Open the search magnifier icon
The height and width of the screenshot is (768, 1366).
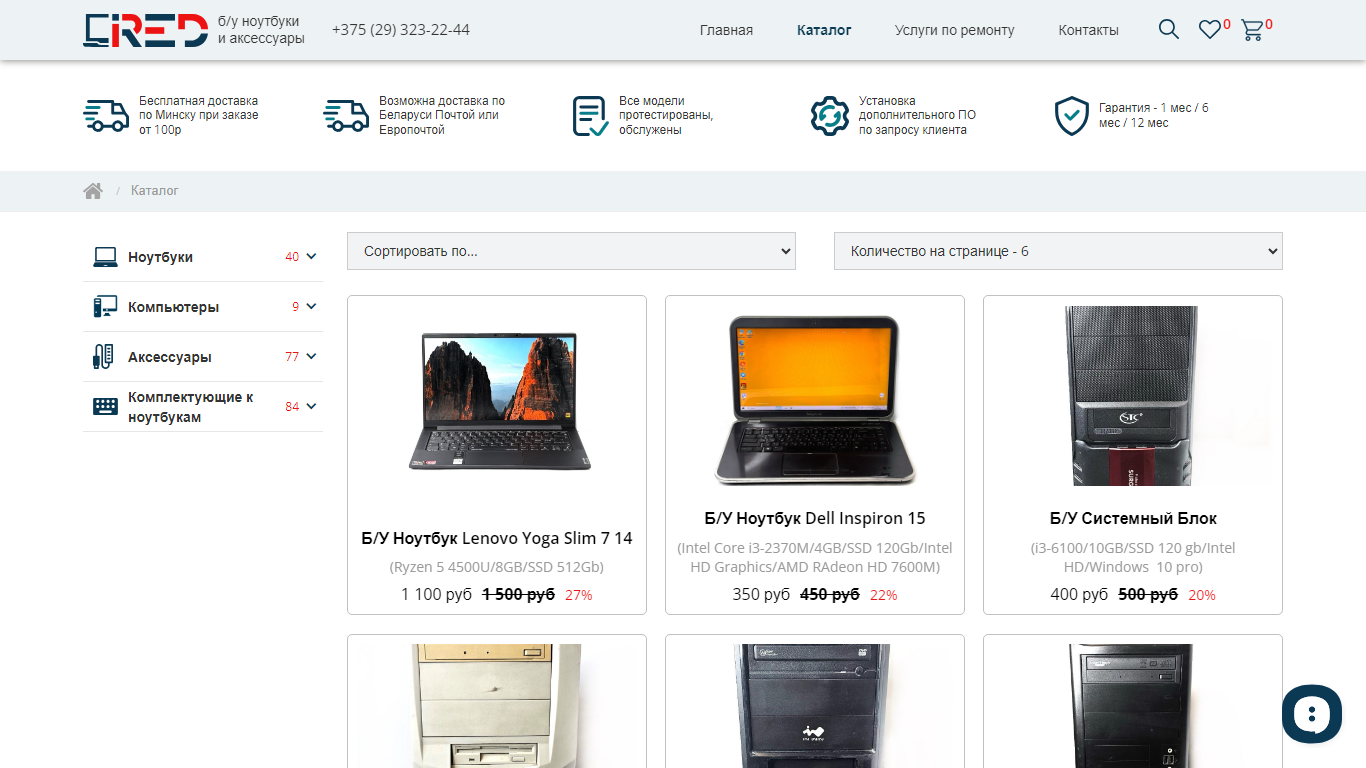pos(1169,29)
